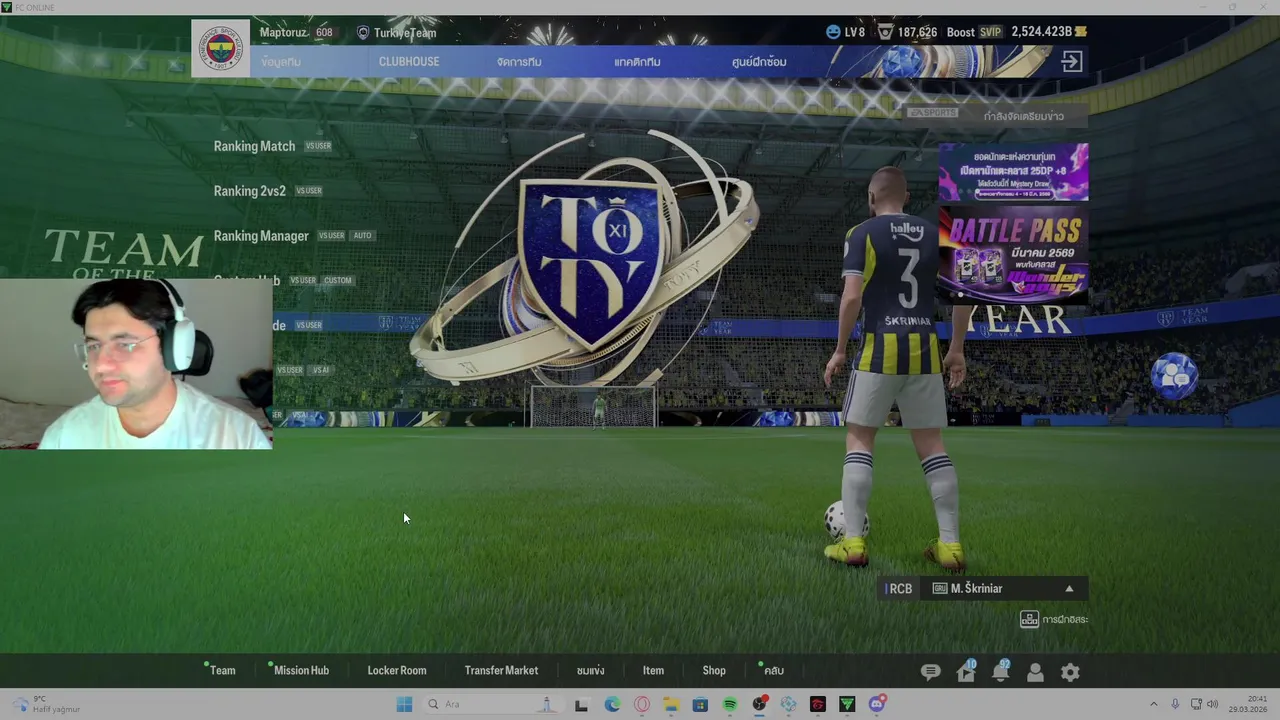This screenshot has width=1280, height=720.
Task: Expand the M. Škriniar player selector arrow
Action: (x=1069, y=589)
